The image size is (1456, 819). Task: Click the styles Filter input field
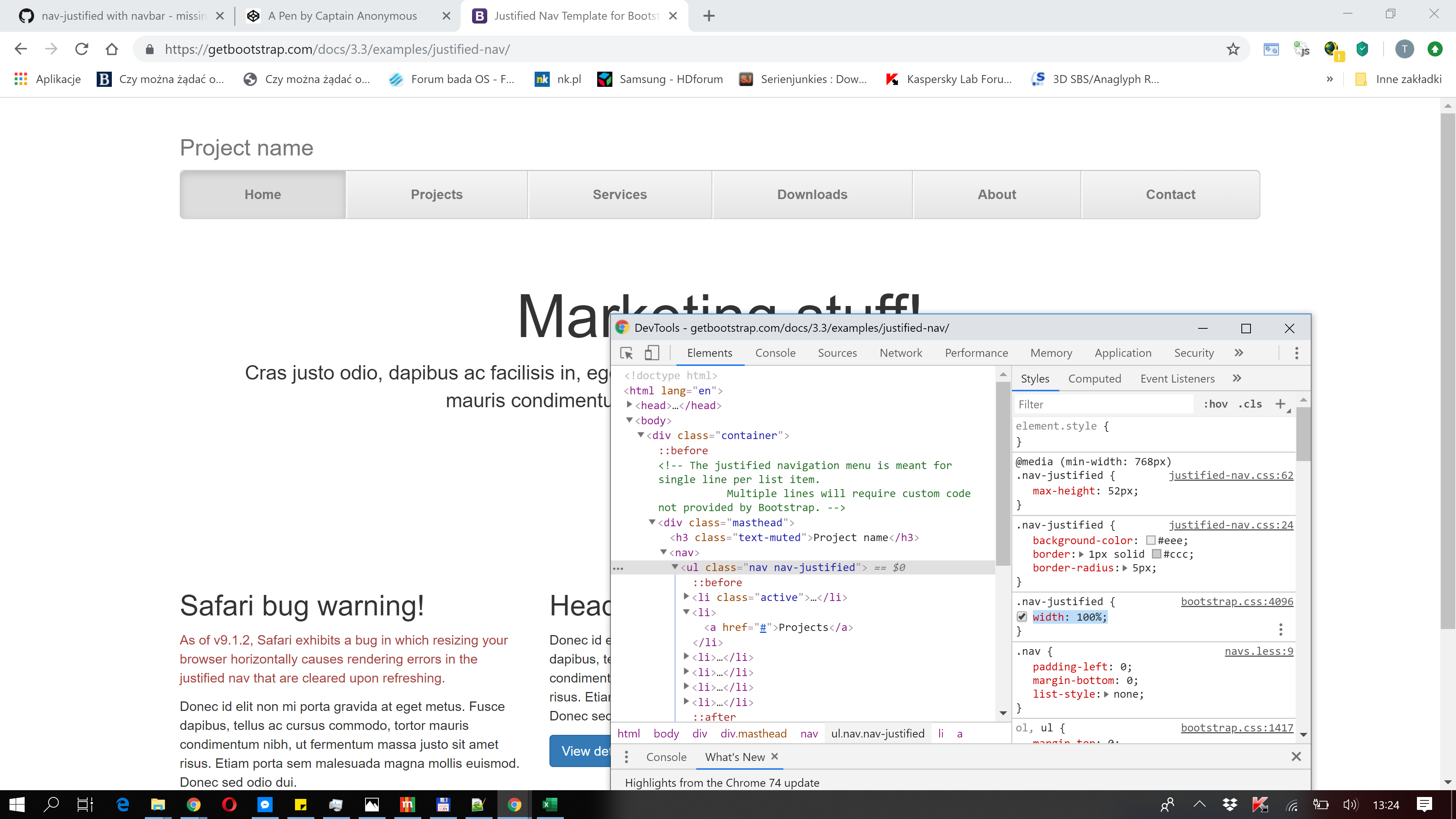(1102, 404)
